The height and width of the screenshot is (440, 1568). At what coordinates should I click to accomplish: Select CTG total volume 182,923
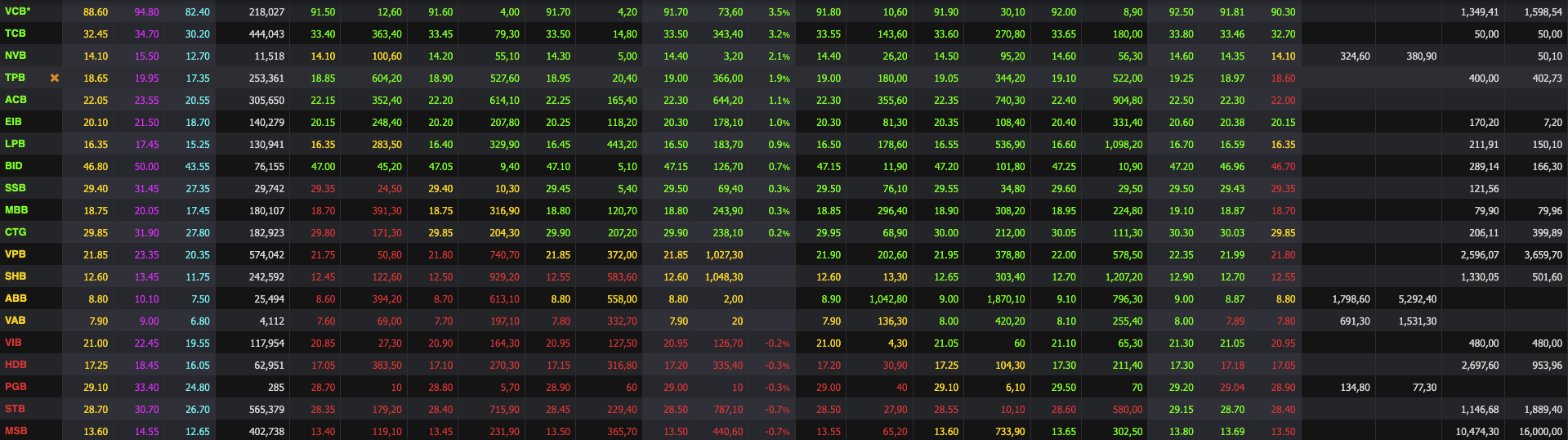coord(266,233)
